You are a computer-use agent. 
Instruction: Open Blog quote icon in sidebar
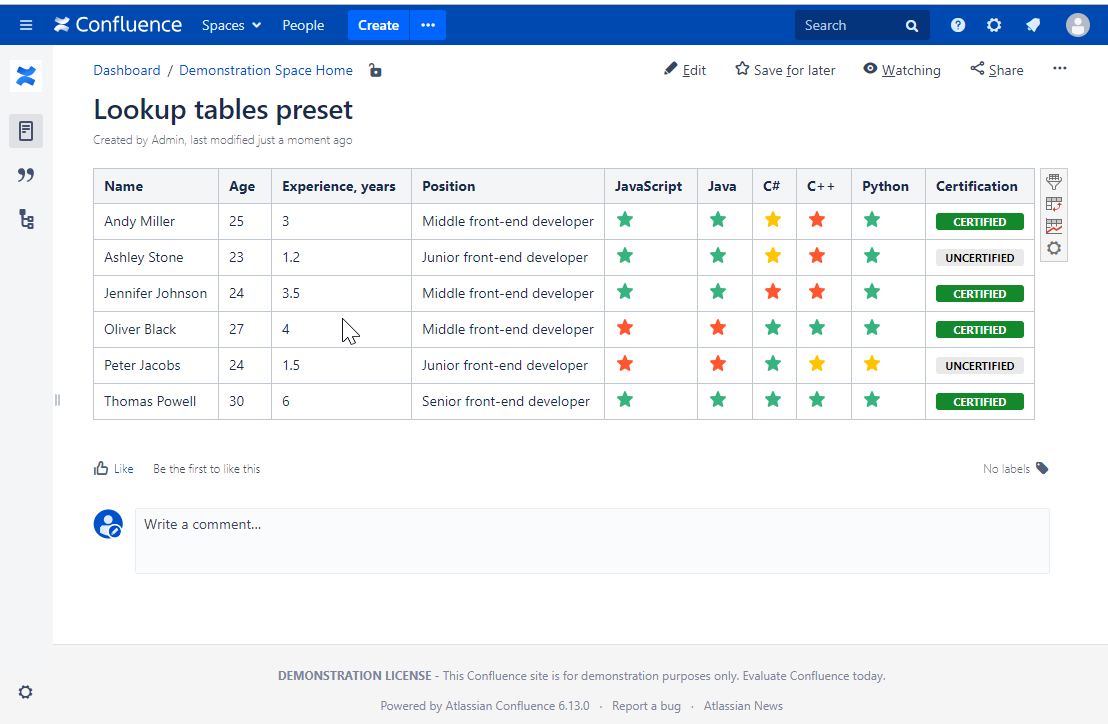point(26,175)
